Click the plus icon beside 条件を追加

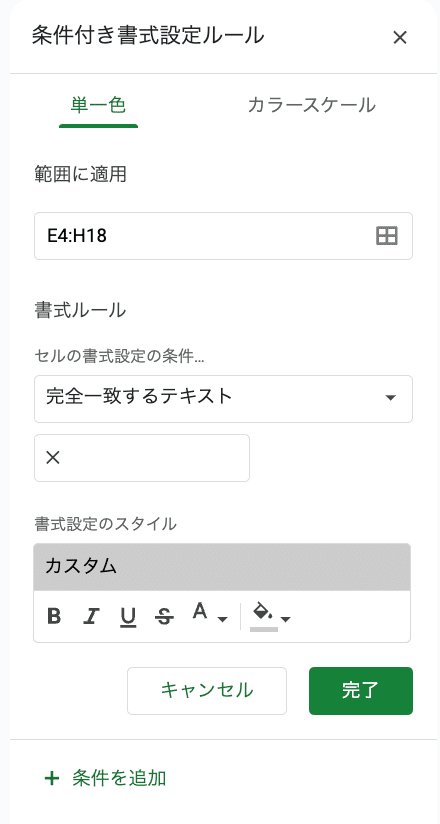pos(52,778)
